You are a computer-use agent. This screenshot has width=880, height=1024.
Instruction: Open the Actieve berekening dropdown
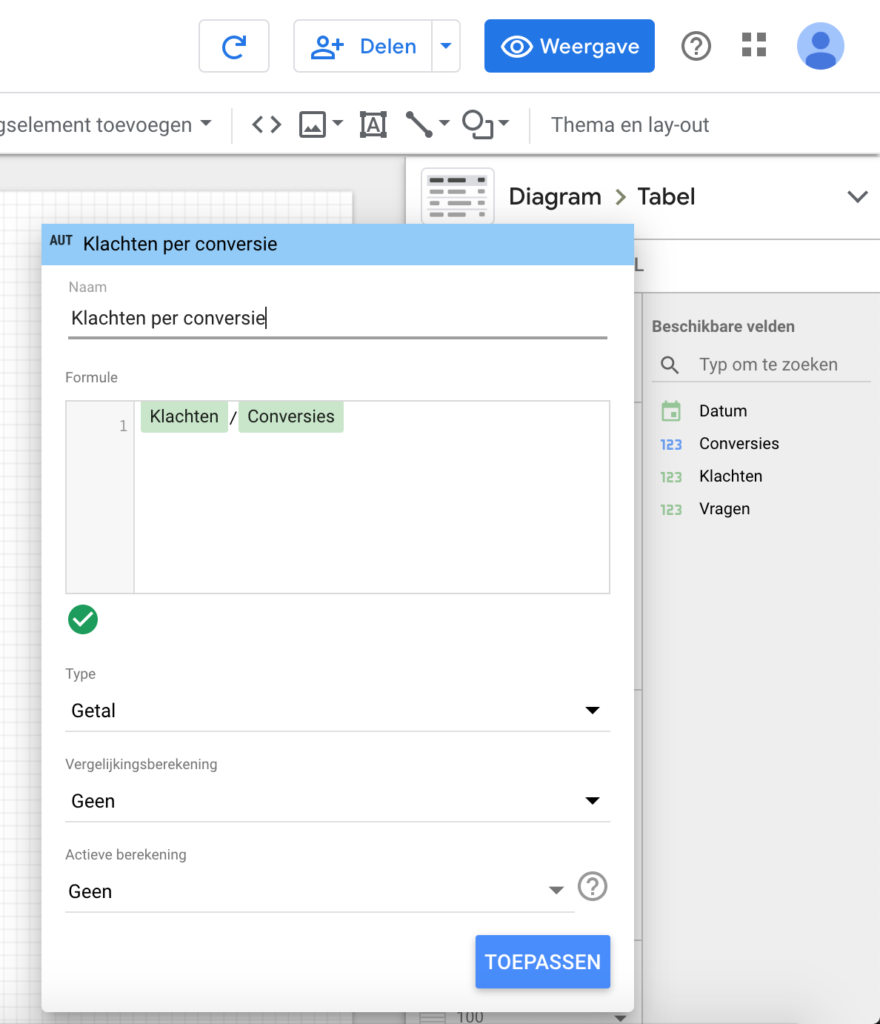tap(319, 891)
